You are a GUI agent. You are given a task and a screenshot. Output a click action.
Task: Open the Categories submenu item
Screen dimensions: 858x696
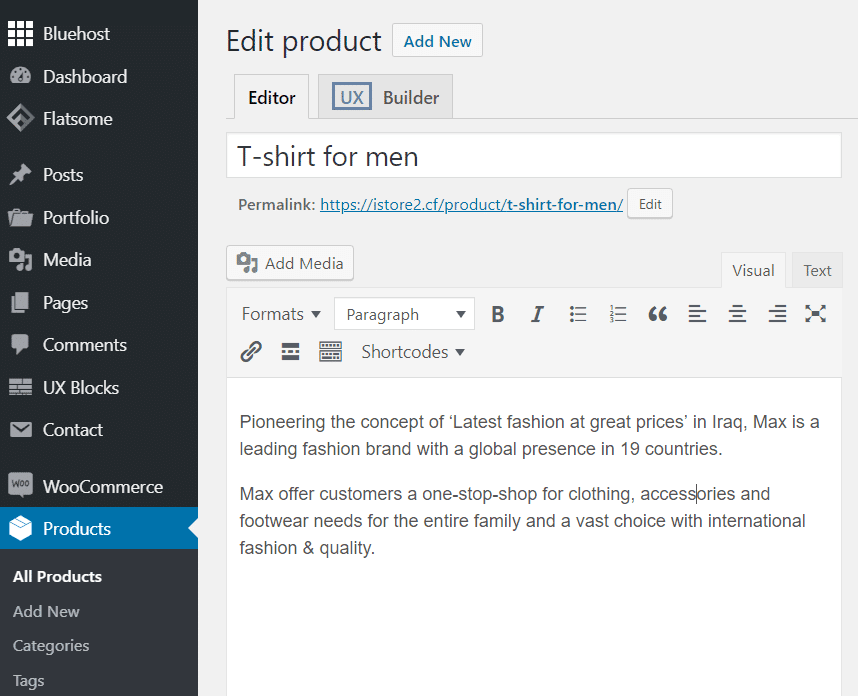tap(51, 646)
